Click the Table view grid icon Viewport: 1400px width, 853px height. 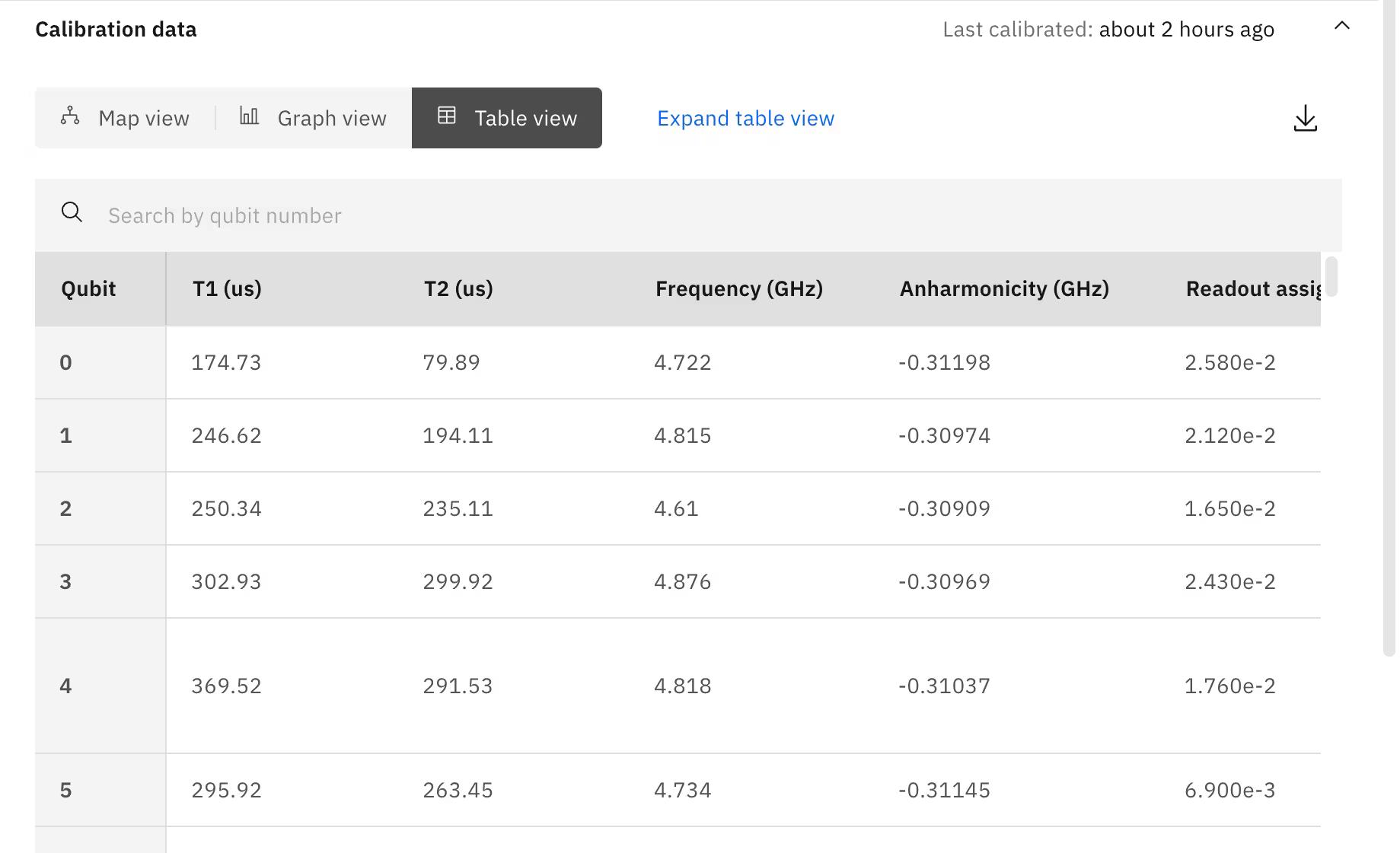coord(447,116)
